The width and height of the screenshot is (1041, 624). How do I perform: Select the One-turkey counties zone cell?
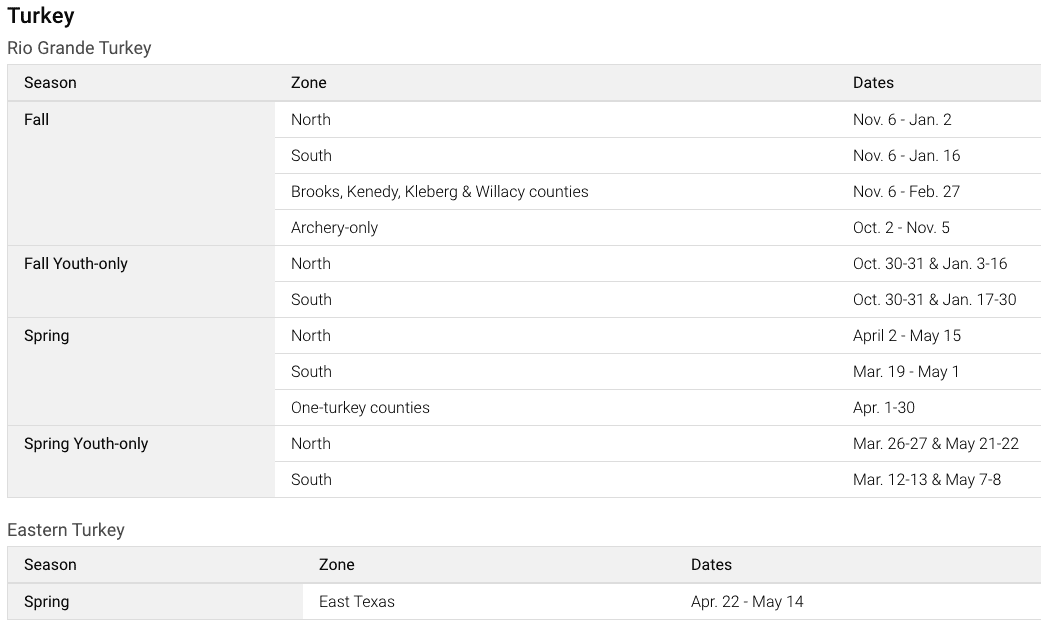[x=360, y=408]
